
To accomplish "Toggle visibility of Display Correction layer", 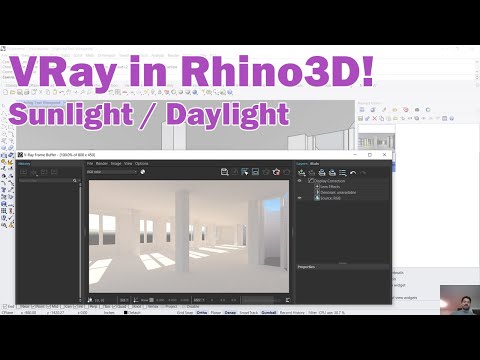I will click(300, 181).
